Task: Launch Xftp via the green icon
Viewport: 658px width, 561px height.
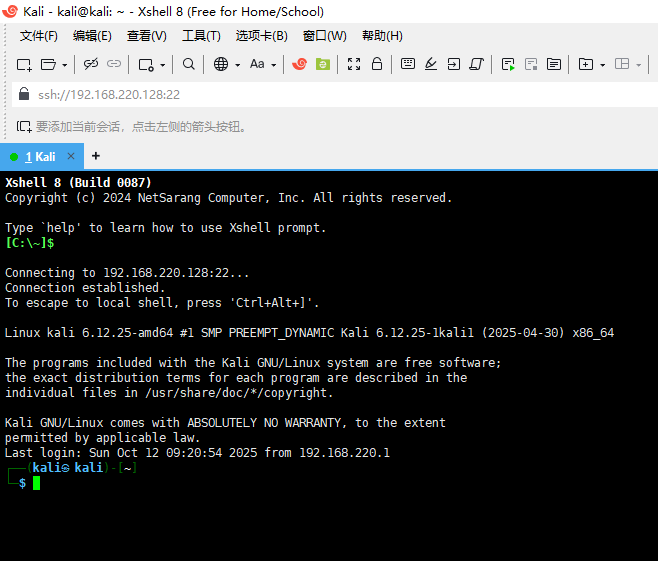Action: pyautogui.click(x=322, y=64)
